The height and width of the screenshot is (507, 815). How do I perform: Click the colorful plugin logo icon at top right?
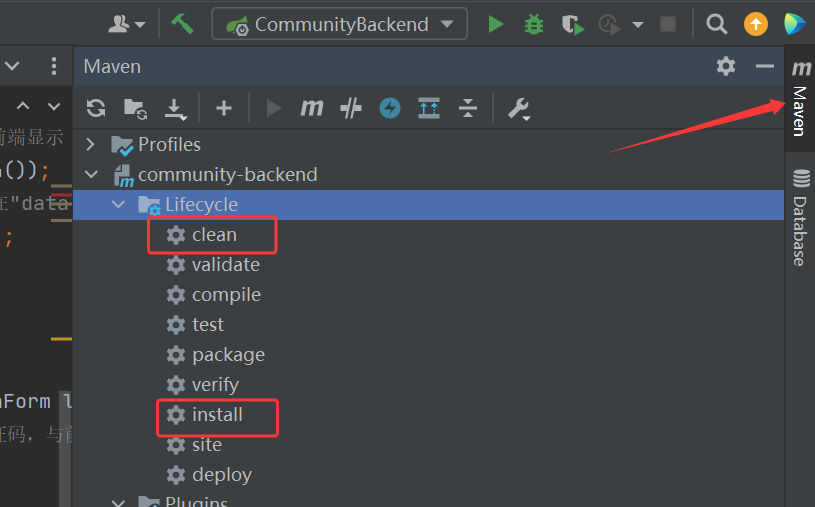[x=794, y=24]
